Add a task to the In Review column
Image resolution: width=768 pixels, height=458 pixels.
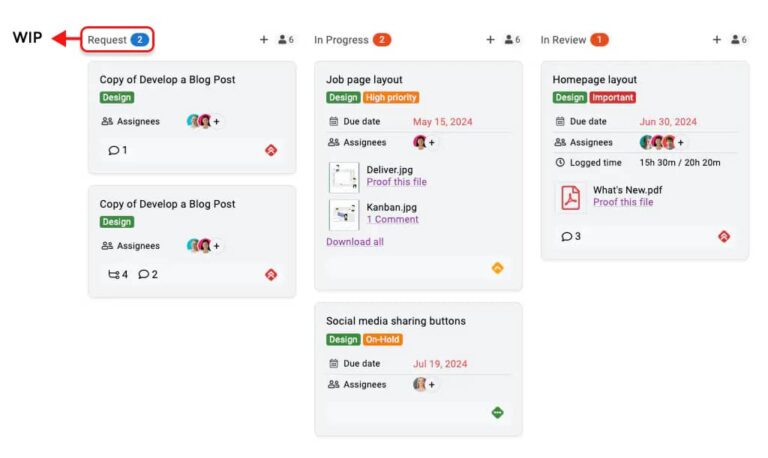point(717,40)
